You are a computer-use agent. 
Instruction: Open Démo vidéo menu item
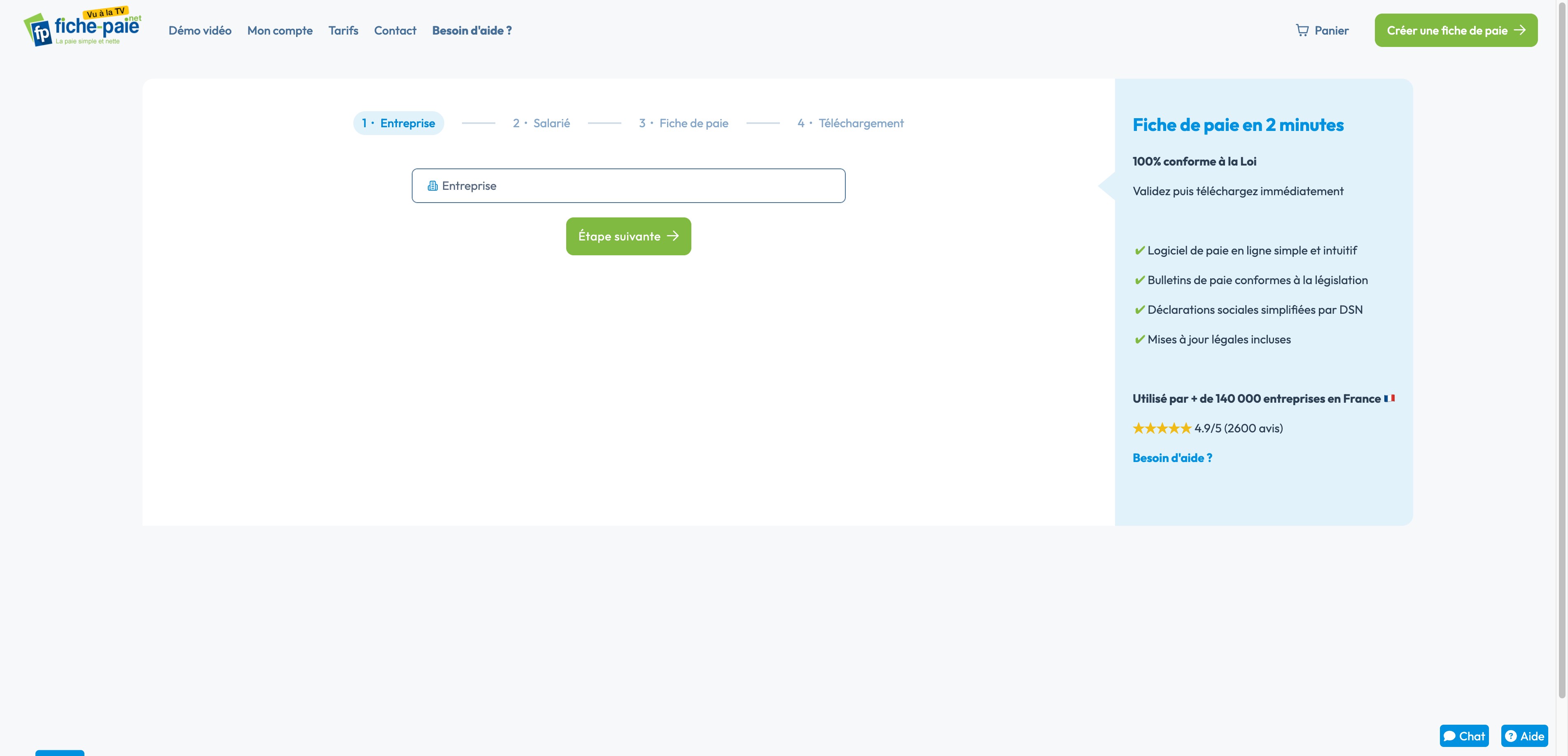coord(200,30)
